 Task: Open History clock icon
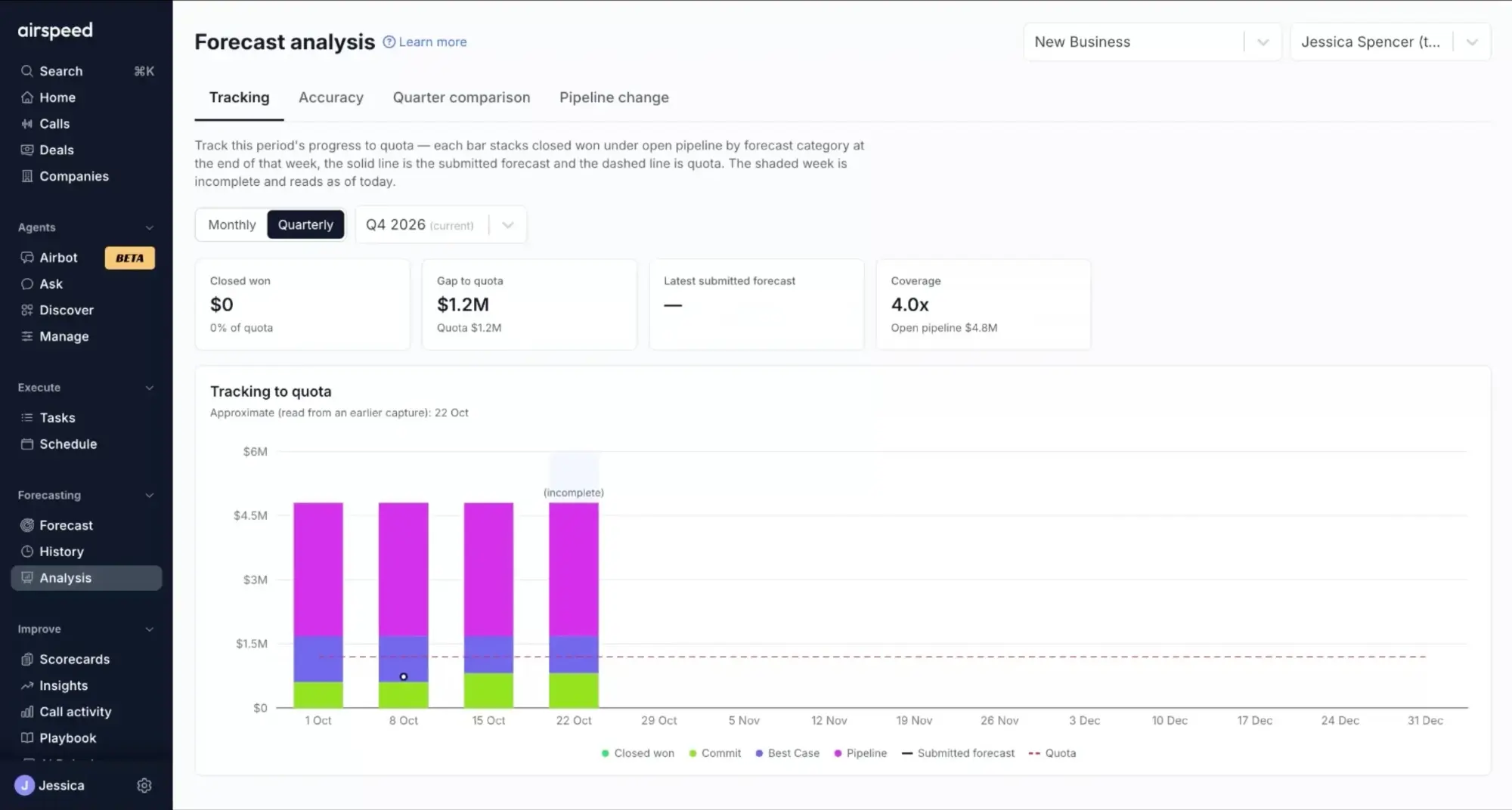click(x=27, y=552)
